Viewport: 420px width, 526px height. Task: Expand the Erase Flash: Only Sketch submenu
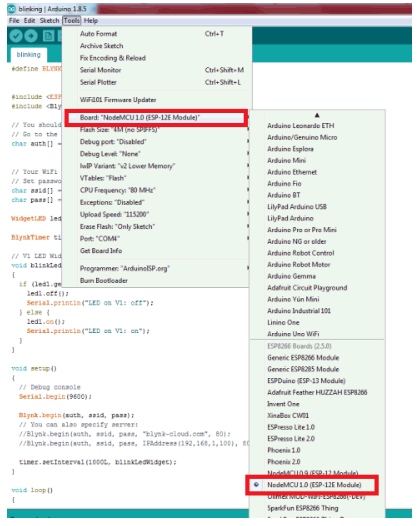point(156,226)
